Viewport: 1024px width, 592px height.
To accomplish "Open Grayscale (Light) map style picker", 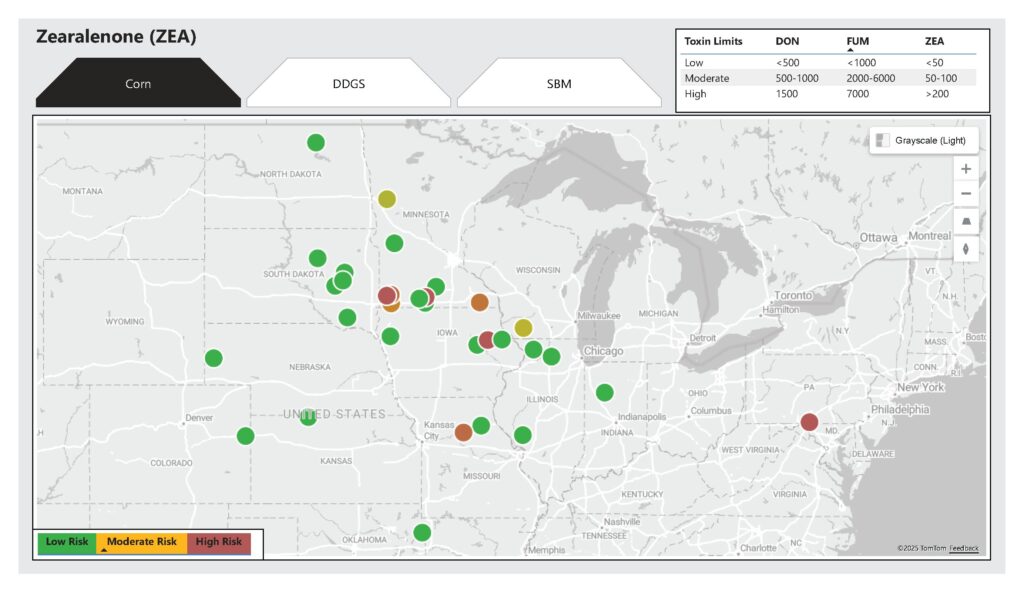I will (x=923, y=140).
